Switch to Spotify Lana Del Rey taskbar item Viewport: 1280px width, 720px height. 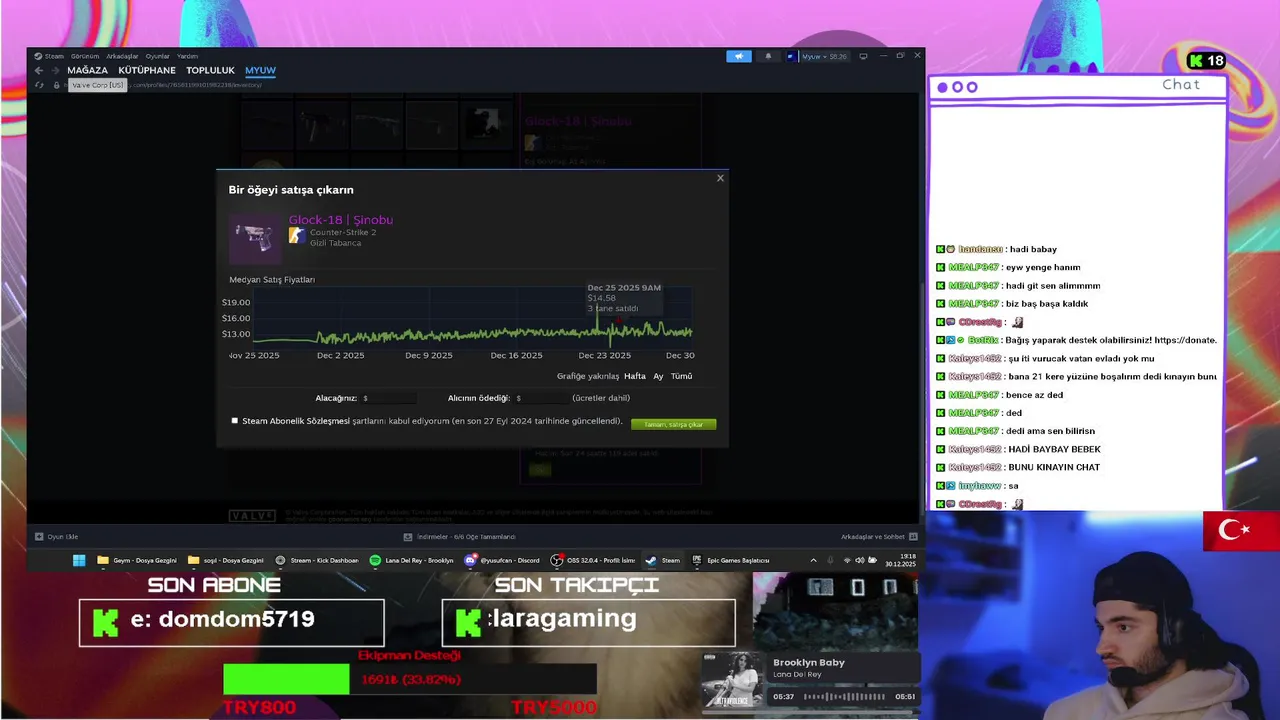(411, 560)
